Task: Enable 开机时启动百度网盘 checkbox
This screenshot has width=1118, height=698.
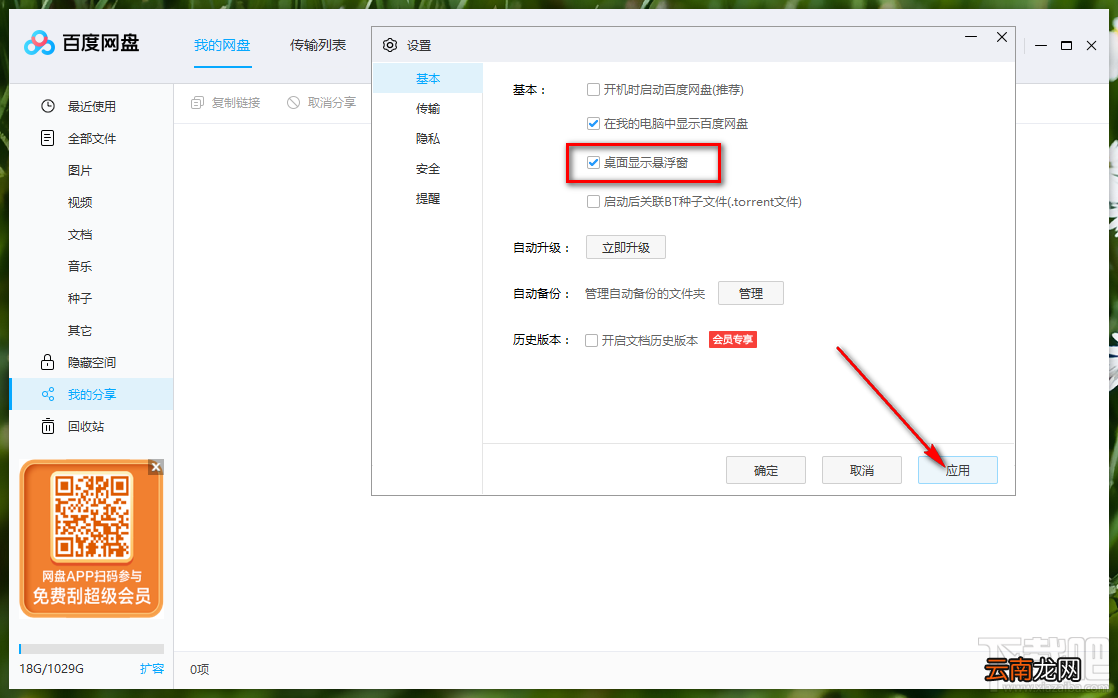Action: [593, 90]
